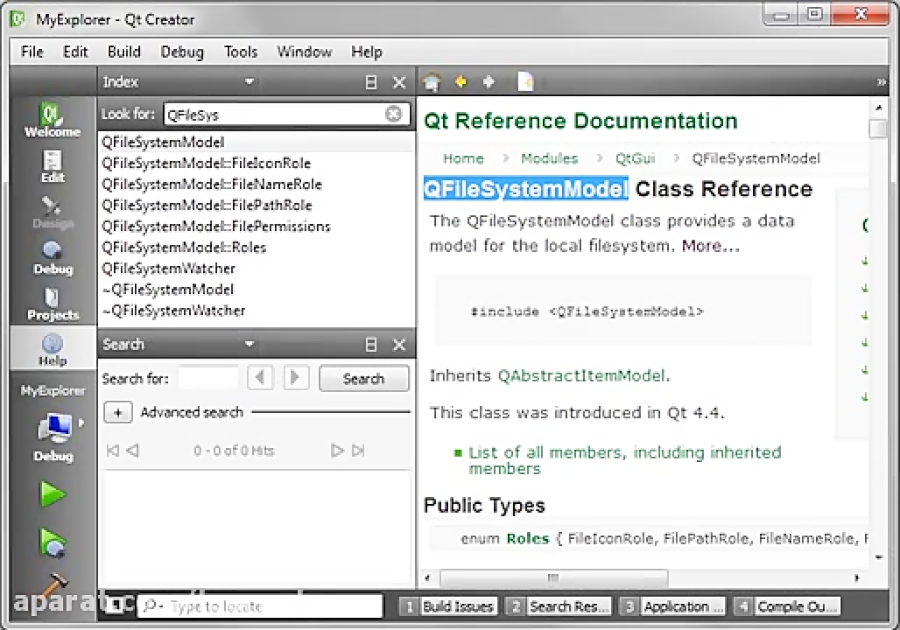Click the Search for input field
900x630 pixels.
coord(208,378)
